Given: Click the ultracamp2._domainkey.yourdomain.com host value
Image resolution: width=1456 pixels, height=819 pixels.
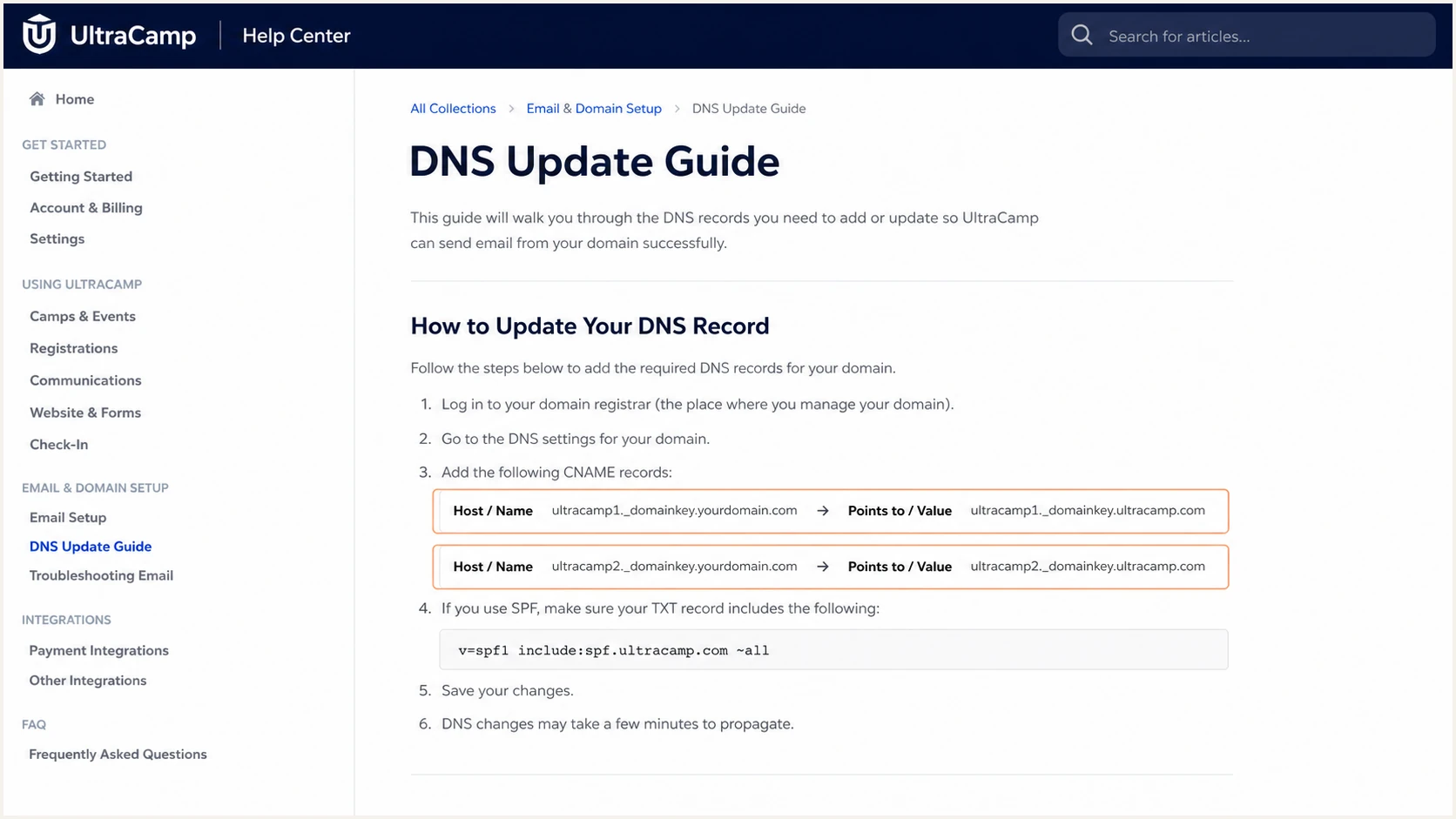Looking at the screenshot, I should pos(674,567).
